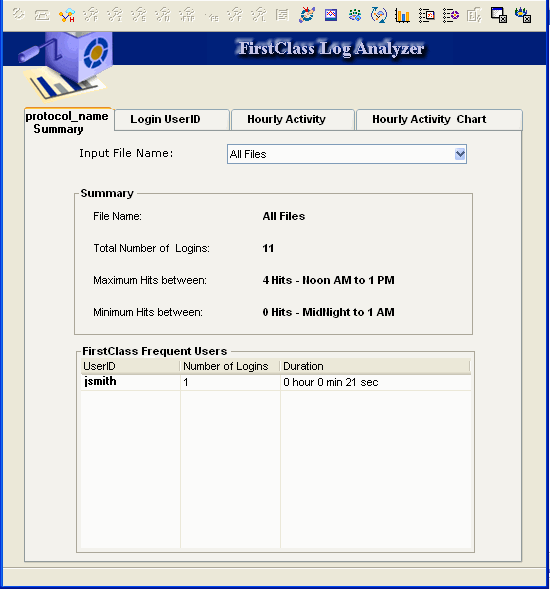Click the 'FirstClass Frequent Users' group title
The image size is (550, 589).
click(155, 351)
